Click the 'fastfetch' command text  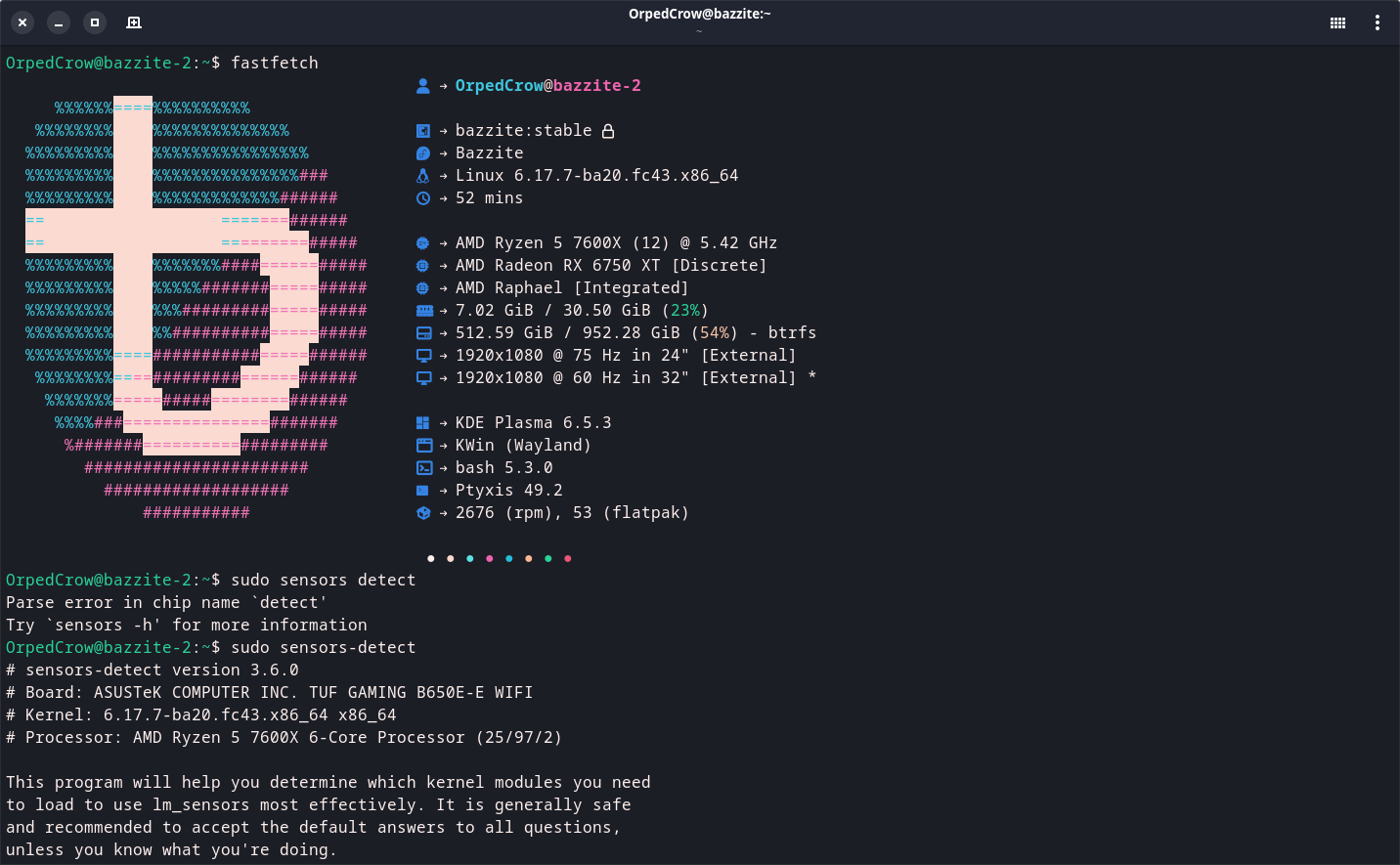pos(275,64)
